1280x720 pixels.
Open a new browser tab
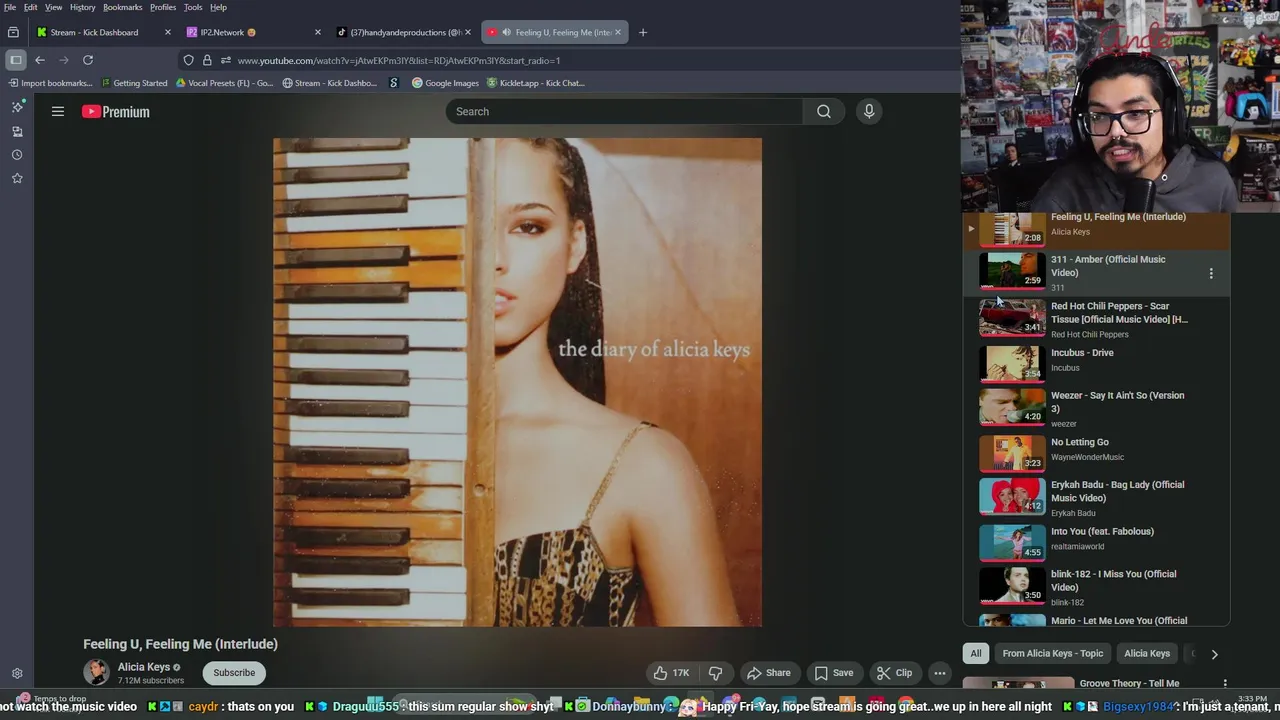643,32
